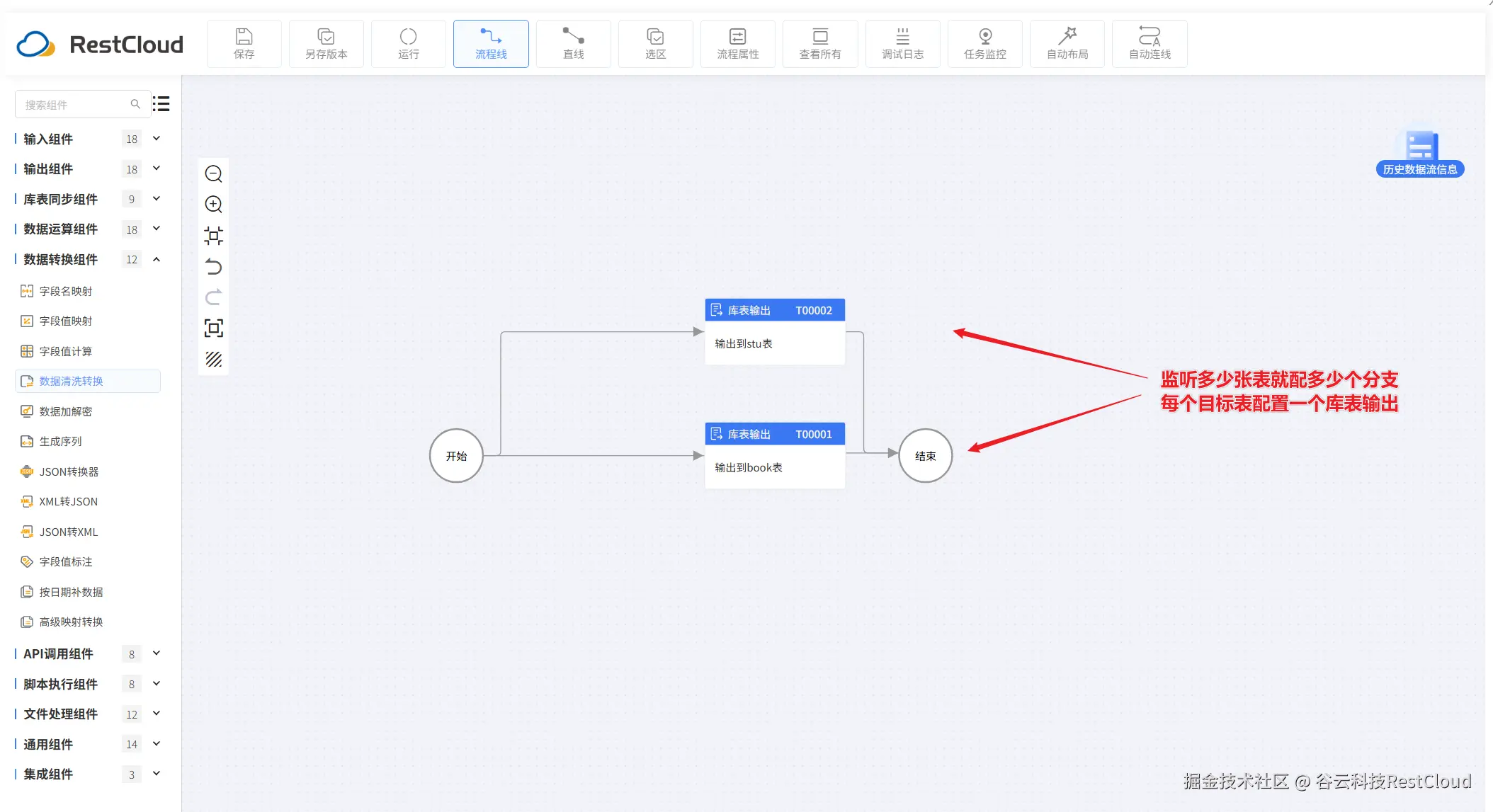Click the 另存版本 save-as-version icon
This screenshot has width=1493, height=812.
(326, 44)
